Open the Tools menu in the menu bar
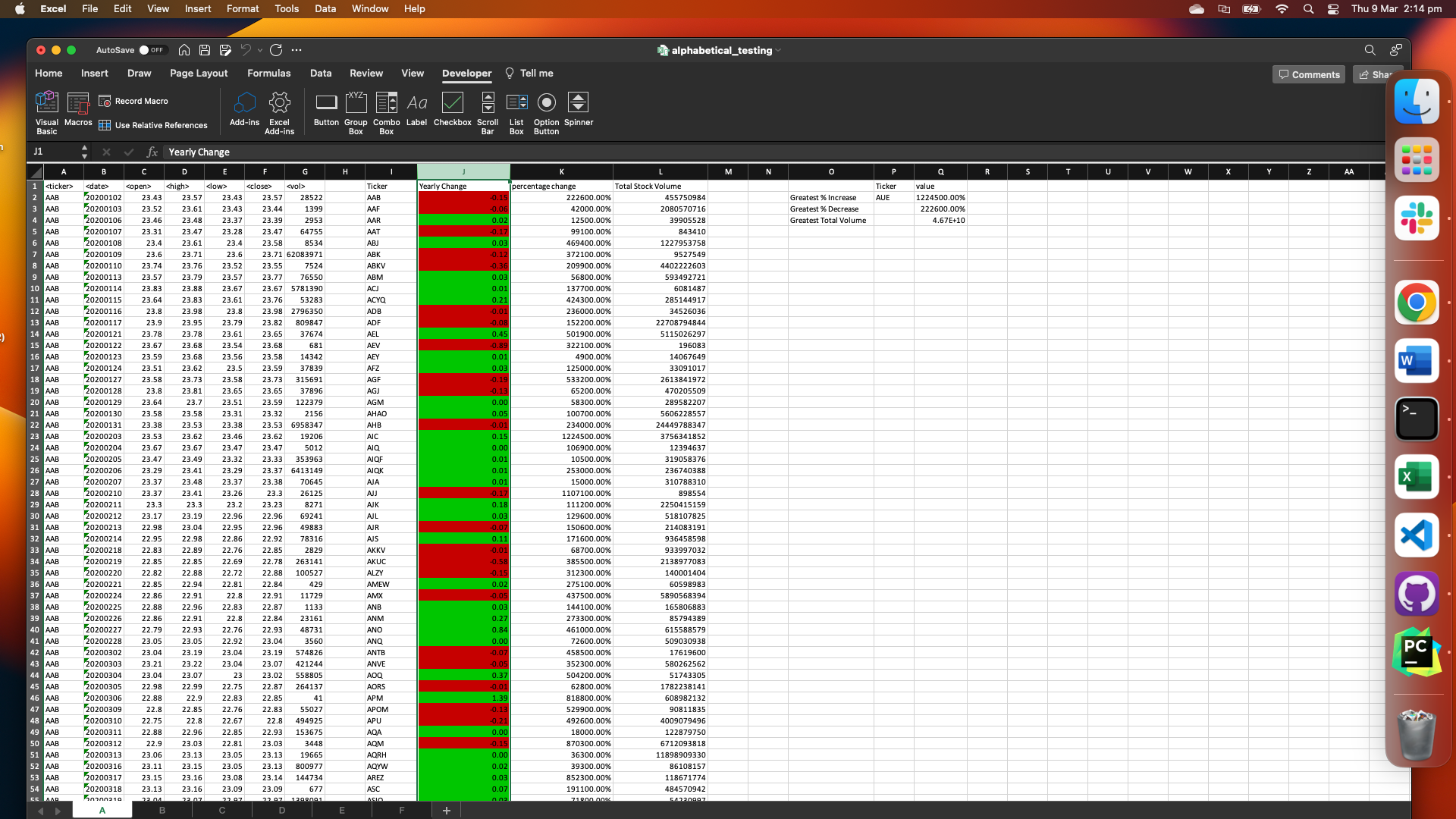This screenshot has height=819, width=1456. point(286,8)
